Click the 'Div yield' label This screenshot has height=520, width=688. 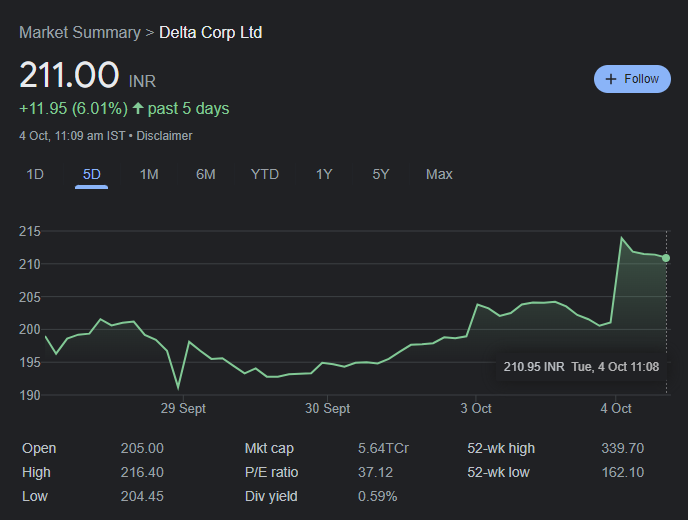pyautogui.click(x=271, y=496)
